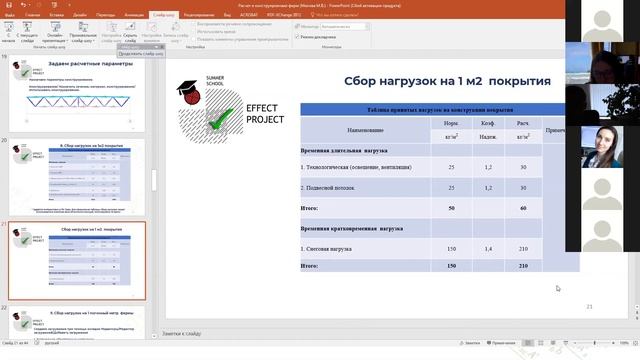The height and width of the screenshot is (360, 640).
Task: Open the undo history dropdown arrow
Action: (29, 5)
